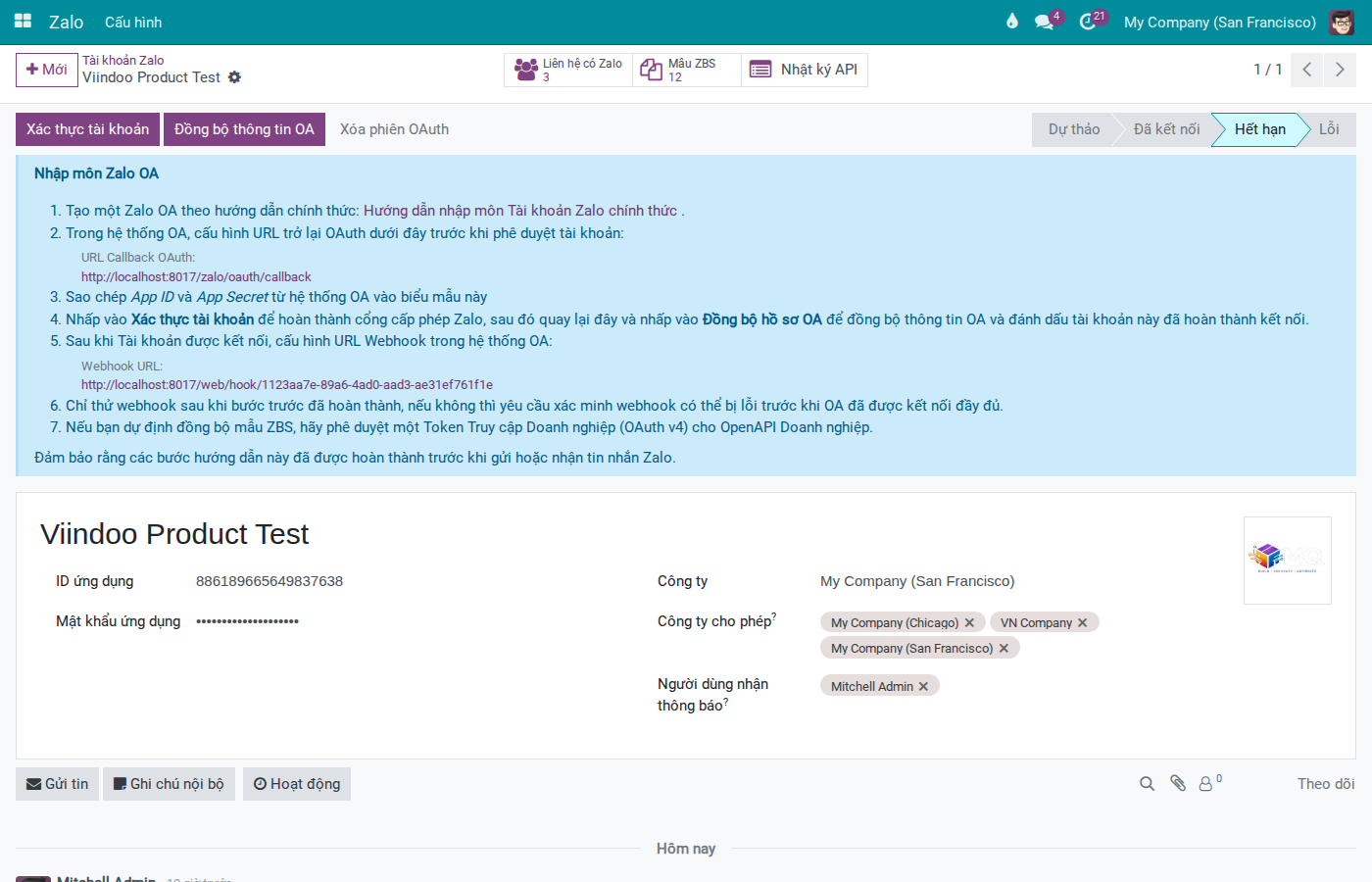This screenshot has height=882, width=1372.
Task: Open the gear actions menu beside record name
Action: tap(234, 77)
